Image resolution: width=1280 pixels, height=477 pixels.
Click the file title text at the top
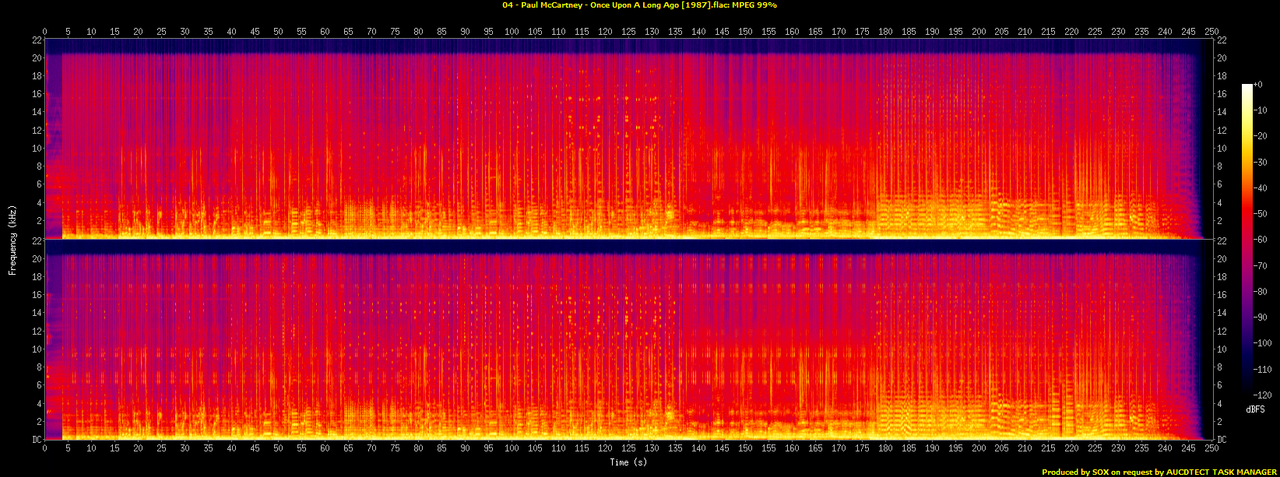[x=640, y=5]
